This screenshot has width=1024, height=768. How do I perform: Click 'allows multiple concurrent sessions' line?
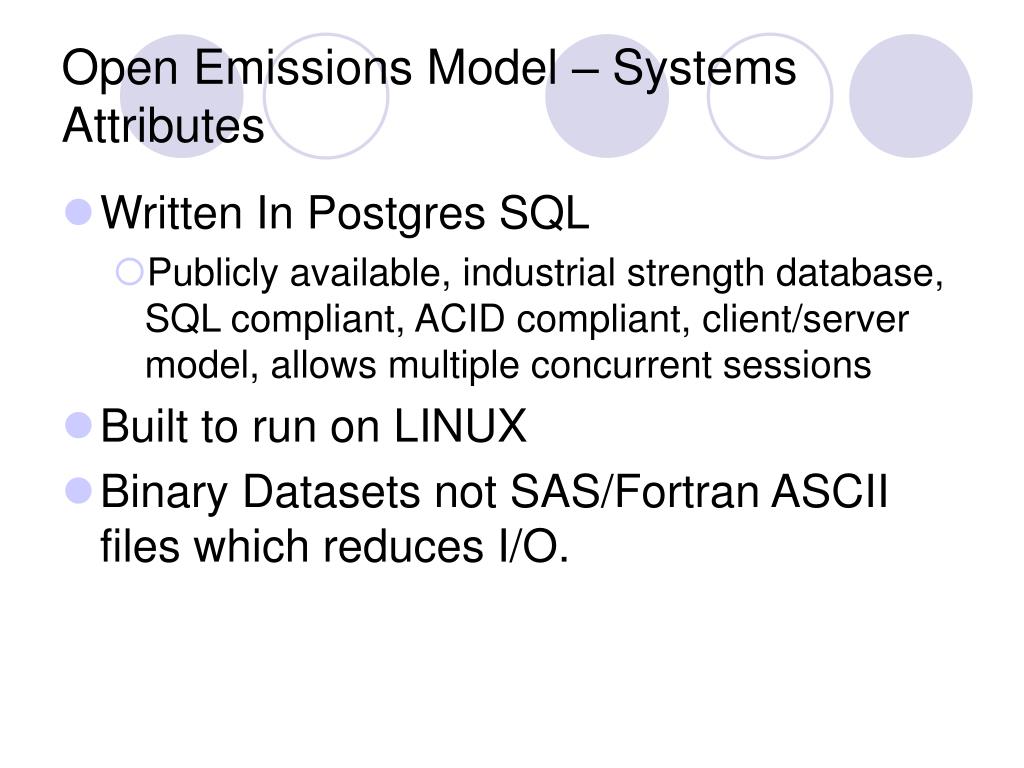[x=571, y=366]
